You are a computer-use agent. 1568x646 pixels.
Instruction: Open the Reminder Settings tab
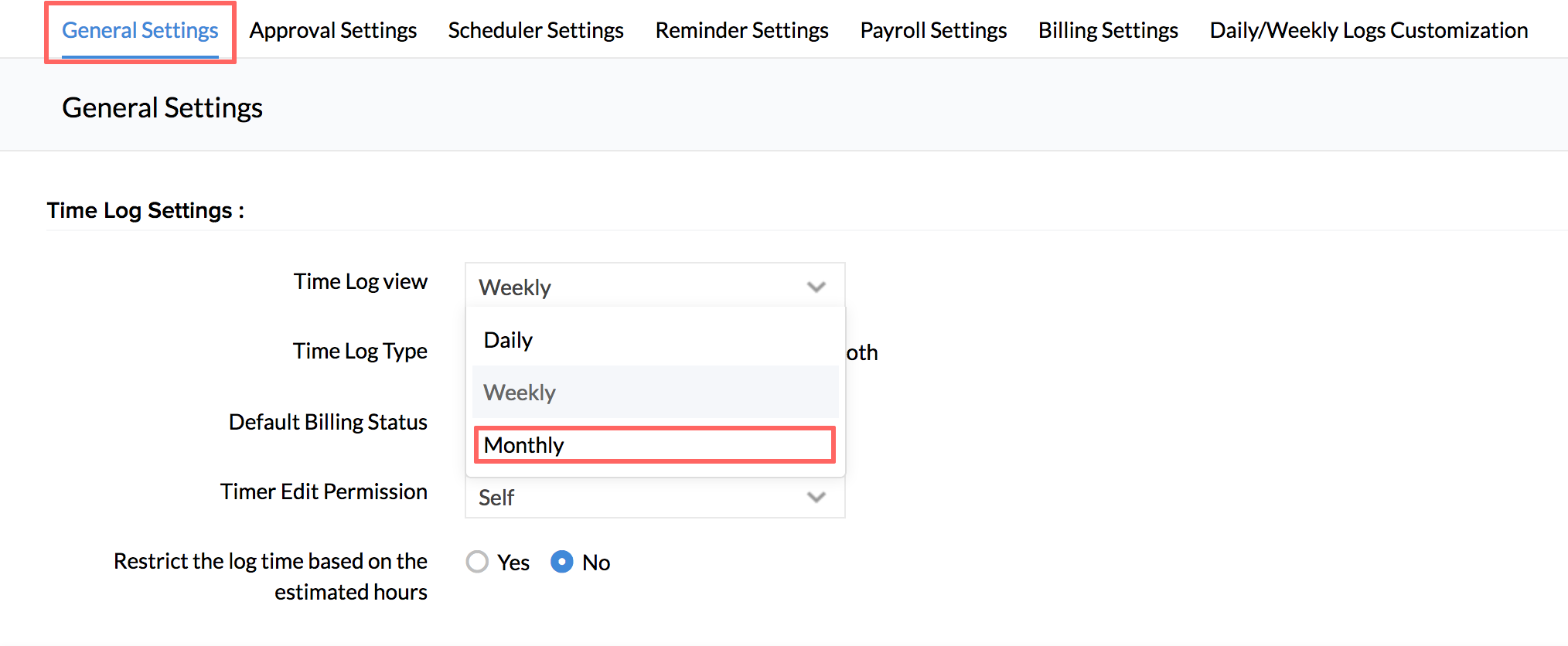pyautogui.click(x=742, y=30)
